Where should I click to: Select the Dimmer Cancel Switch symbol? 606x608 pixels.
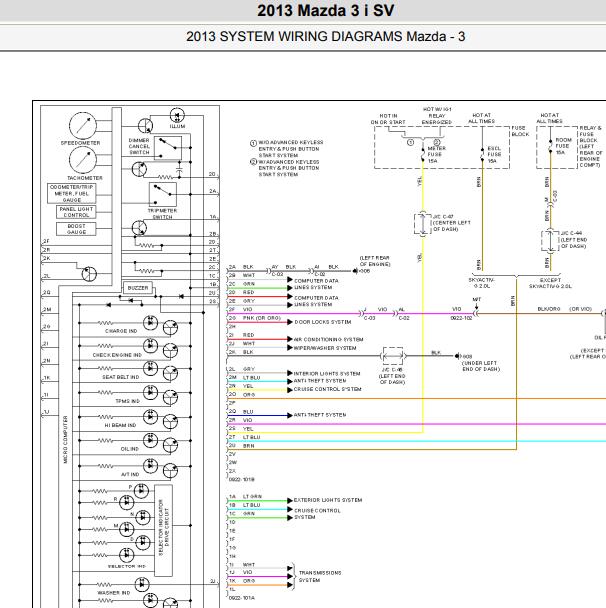[x=168, y=148]
